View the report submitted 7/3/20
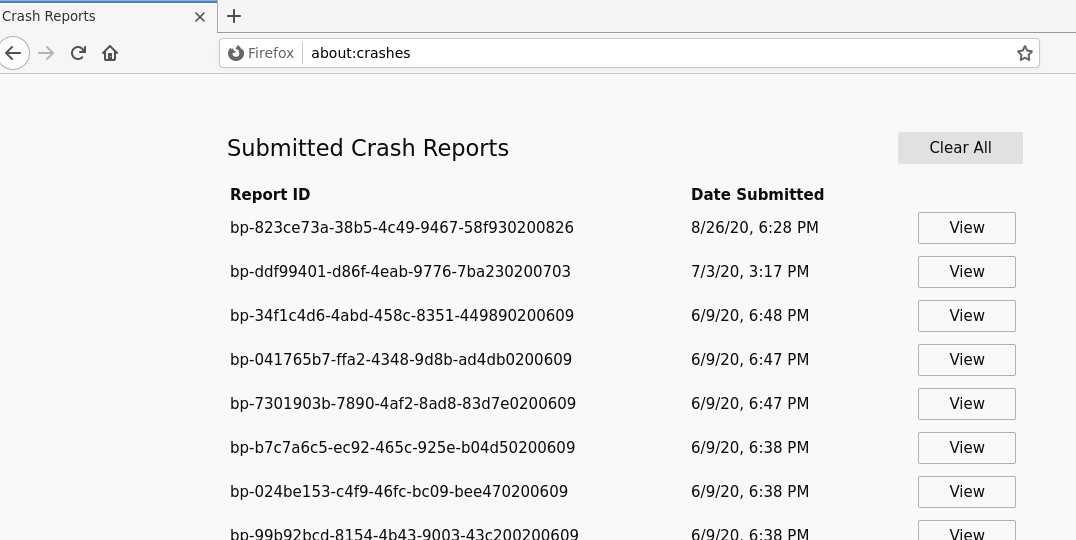 click(966, 272)
